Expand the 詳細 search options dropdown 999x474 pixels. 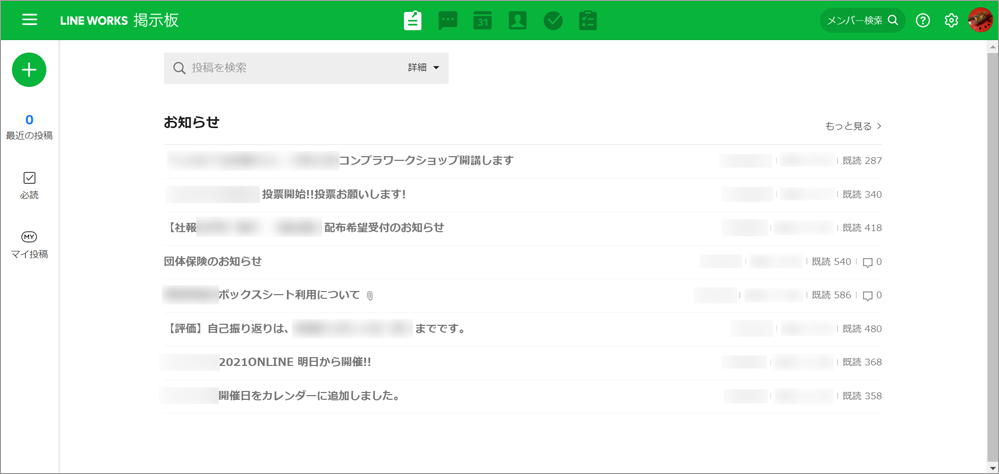pyautogui.click(x=424, y=68)
